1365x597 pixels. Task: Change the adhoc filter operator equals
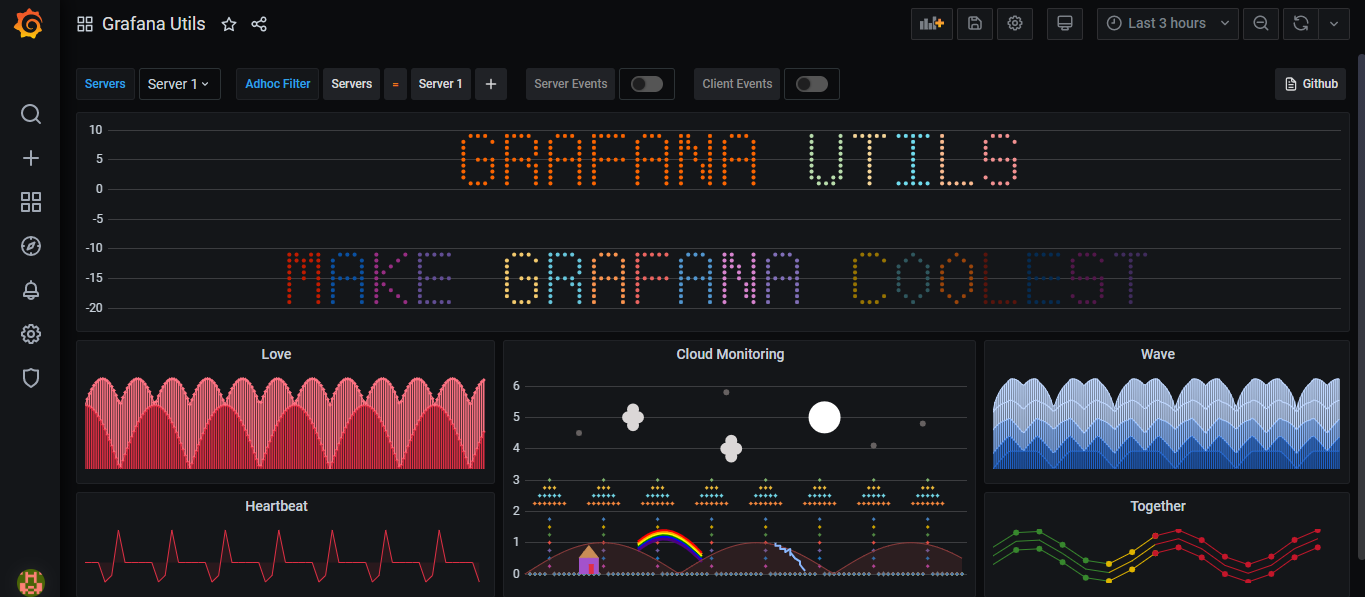coord(395,84)
